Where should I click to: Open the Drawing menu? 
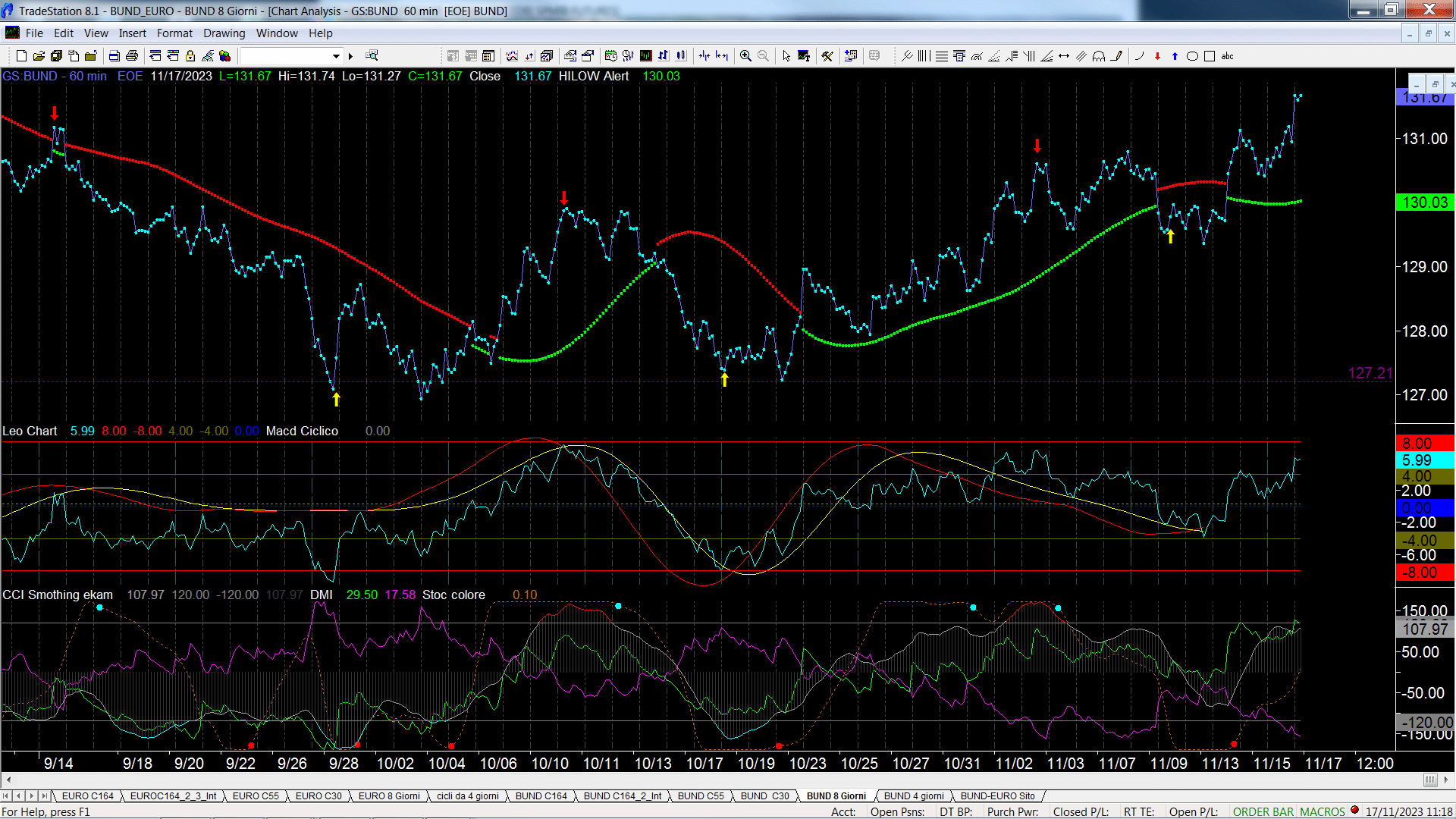point(224,33)
